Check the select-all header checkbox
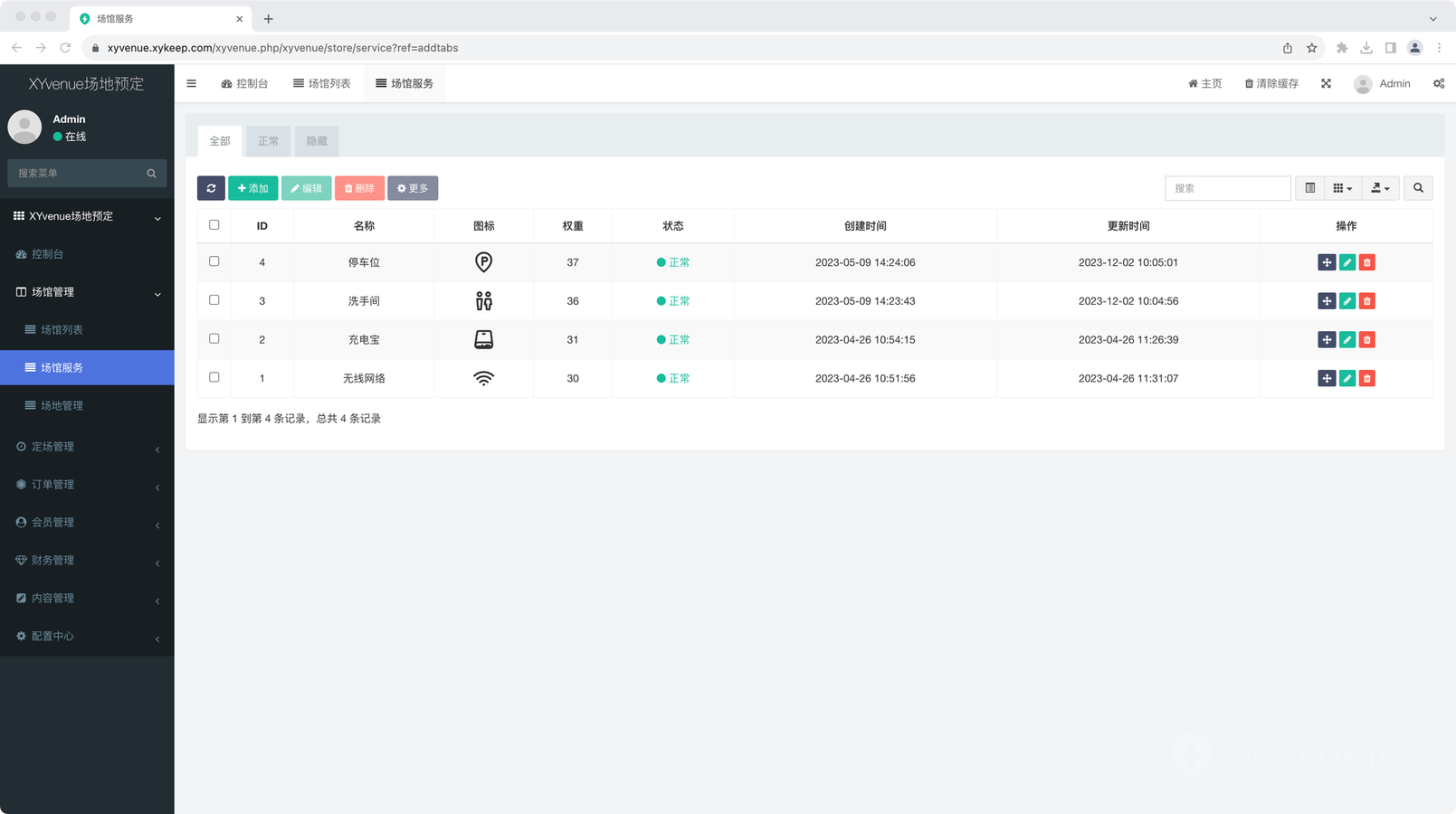The height and width of the screenshot is (814, 1456). (214, 225)
